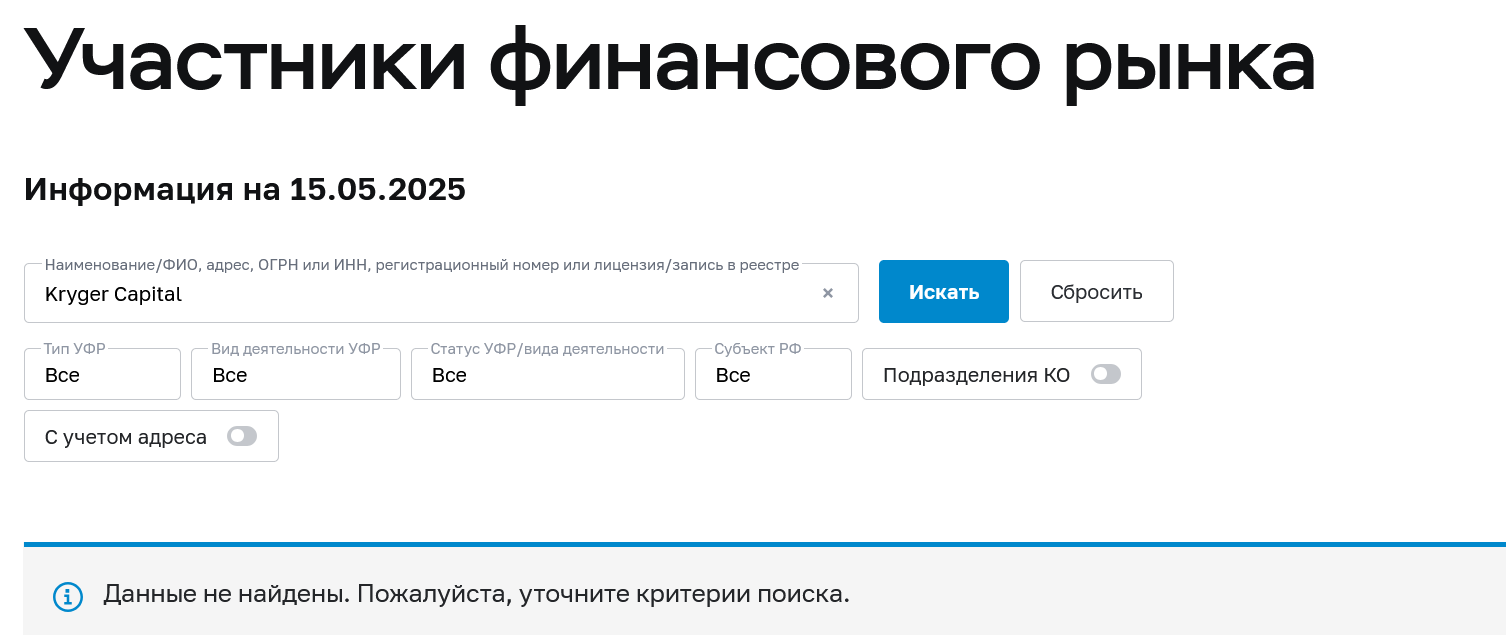The height and width of the screenshot is (635, 1506).
Task: Toggle the С учетом адреса switch
Action: click(x=242, y=436)
